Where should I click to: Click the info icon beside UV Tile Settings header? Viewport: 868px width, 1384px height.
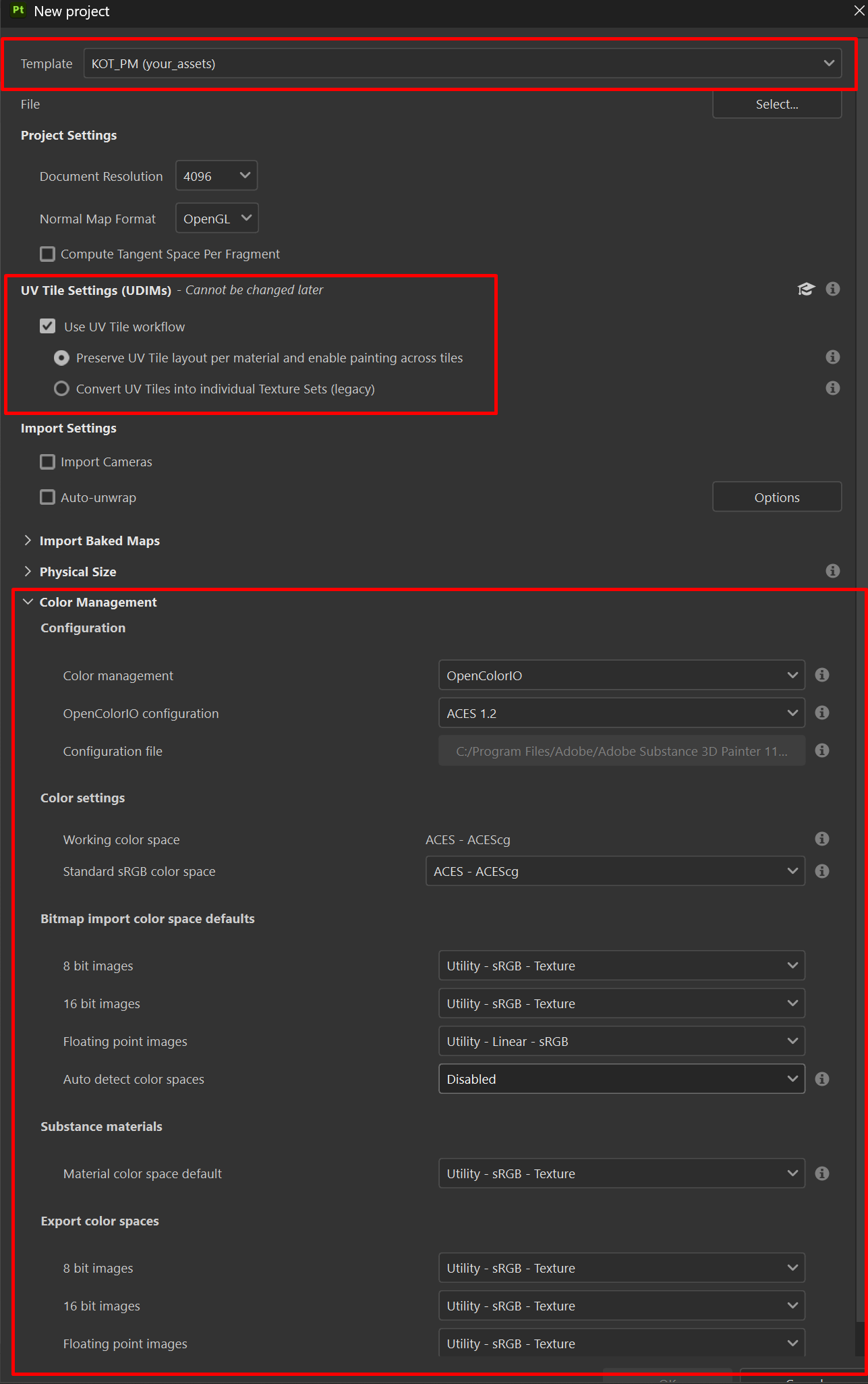833,289
